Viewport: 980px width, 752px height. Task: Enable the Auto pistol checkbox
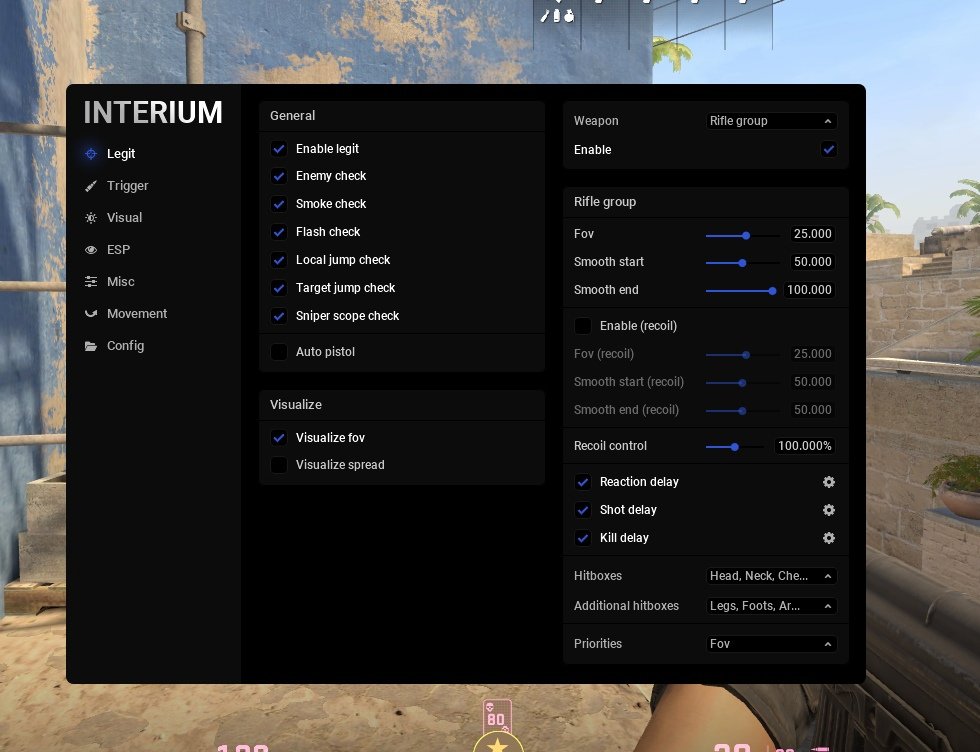click(279, 352)
